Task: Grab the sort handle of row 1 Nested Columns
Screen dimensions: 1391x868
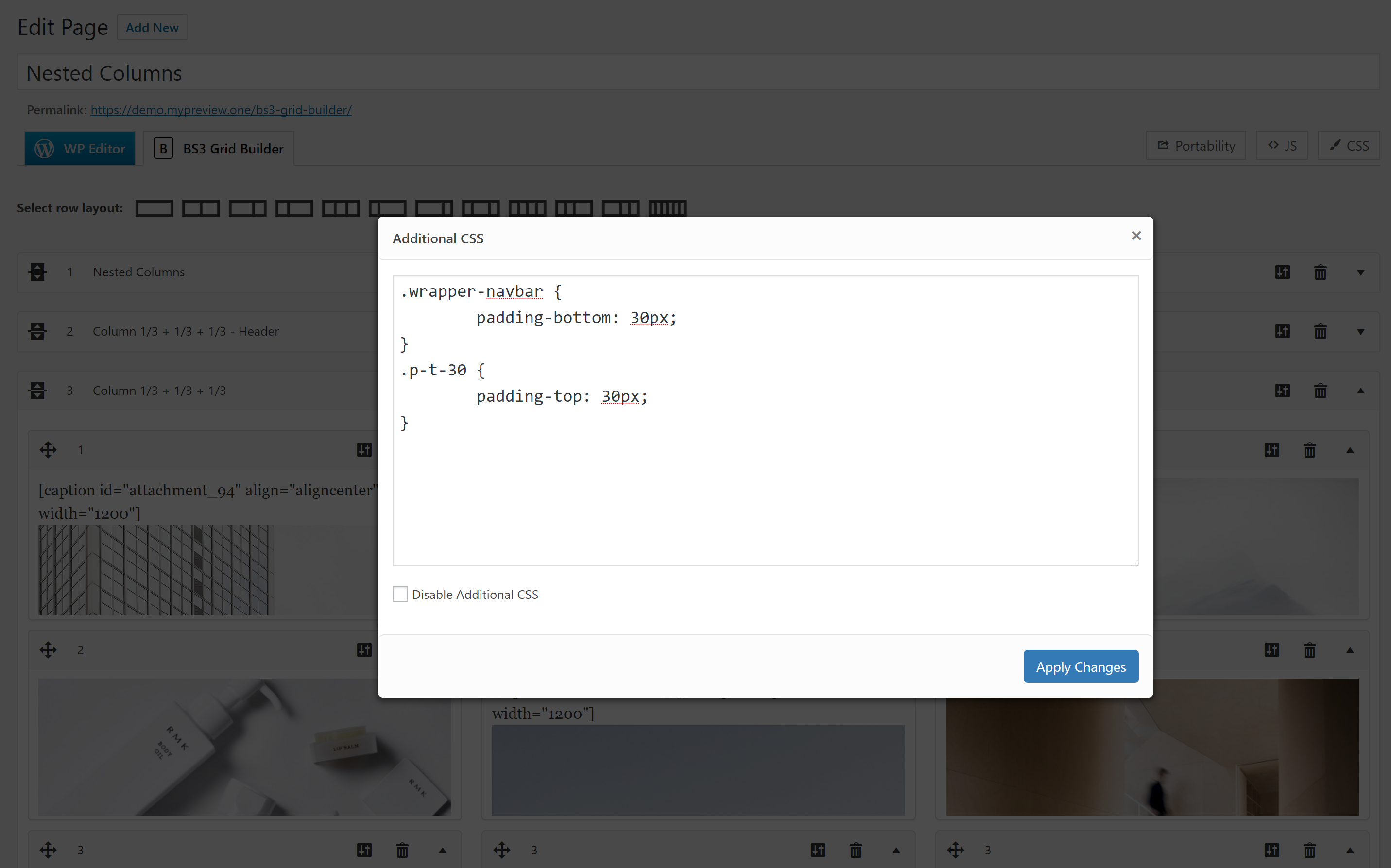Action: click(37, 272)
